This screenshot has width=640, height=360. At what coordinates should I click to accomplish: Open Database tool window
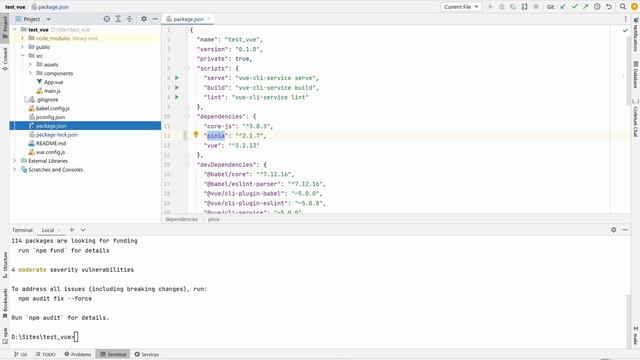pos(636,75)
